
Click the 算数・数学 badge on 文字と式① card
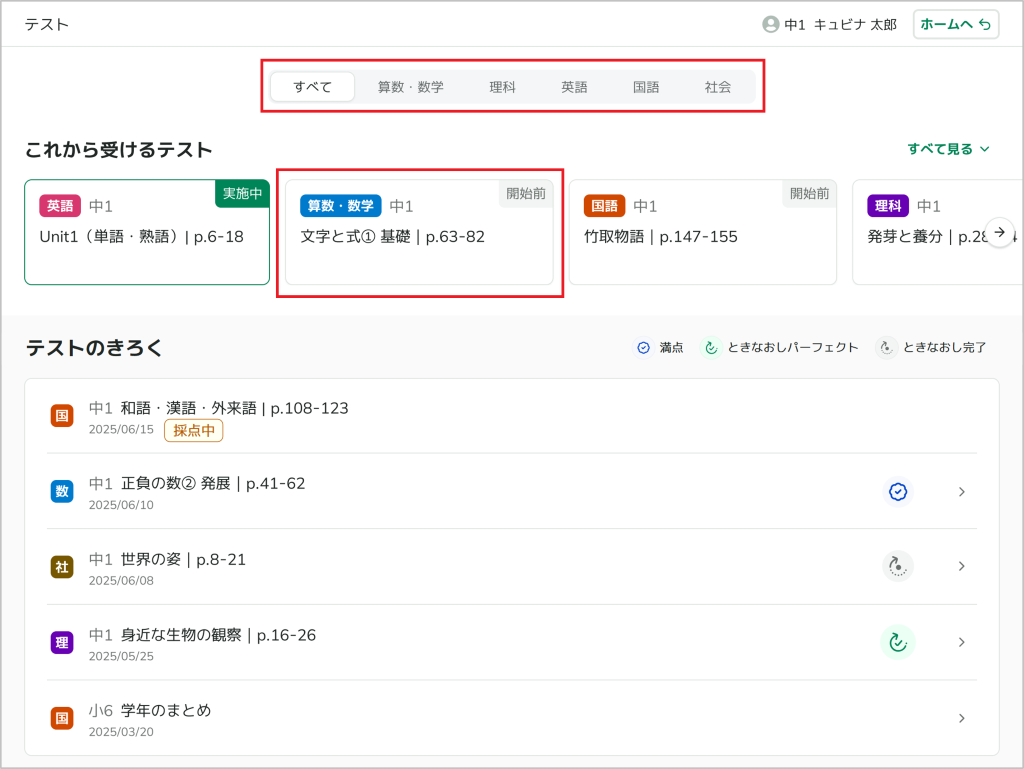point(340,206)
